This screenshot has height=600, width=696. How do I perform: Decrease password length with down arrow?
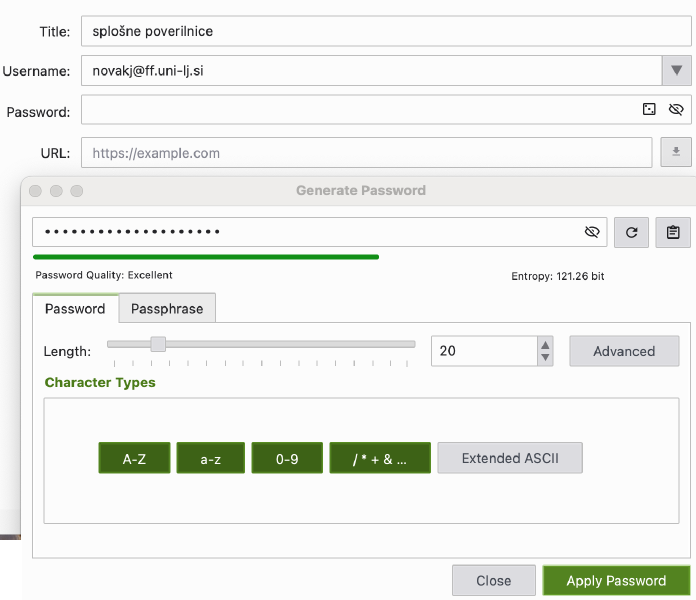tap(545, 357)
